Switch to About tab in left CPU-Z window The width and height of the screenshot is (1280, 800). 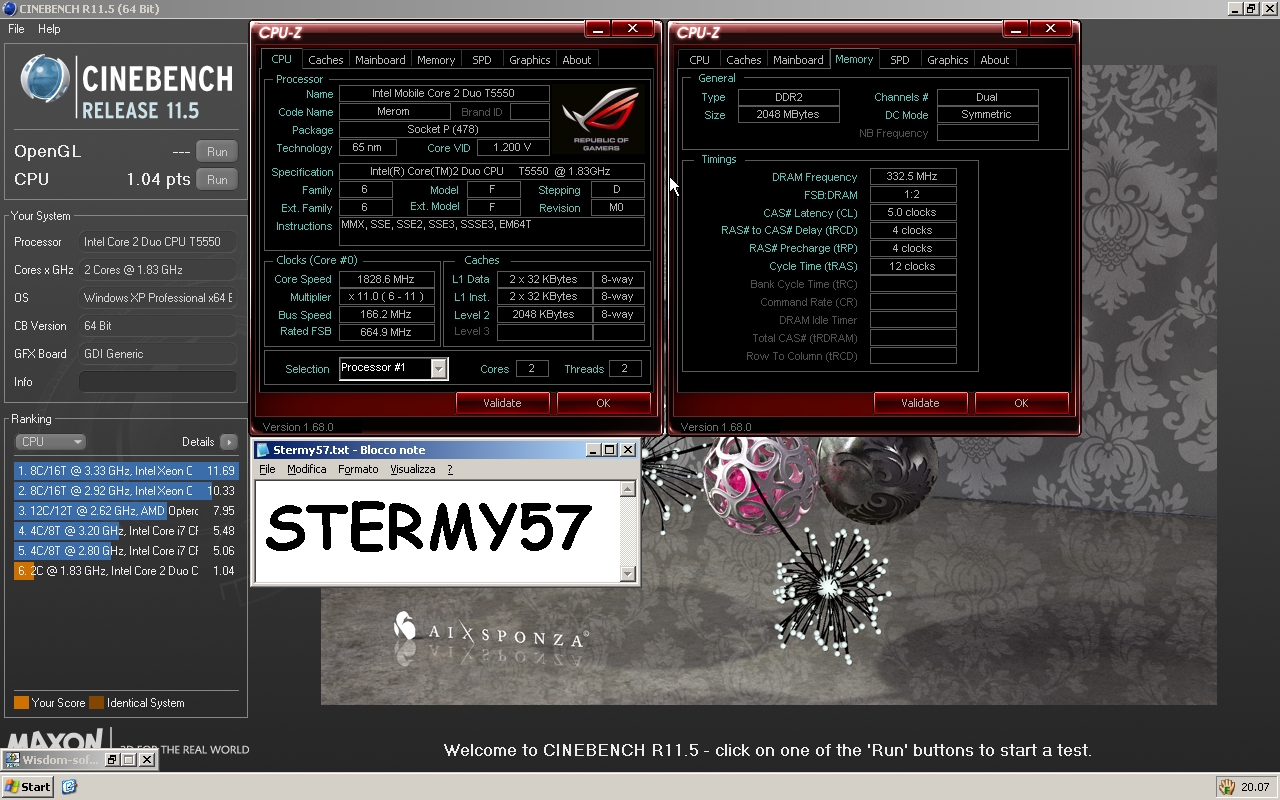tap(577, 60)
